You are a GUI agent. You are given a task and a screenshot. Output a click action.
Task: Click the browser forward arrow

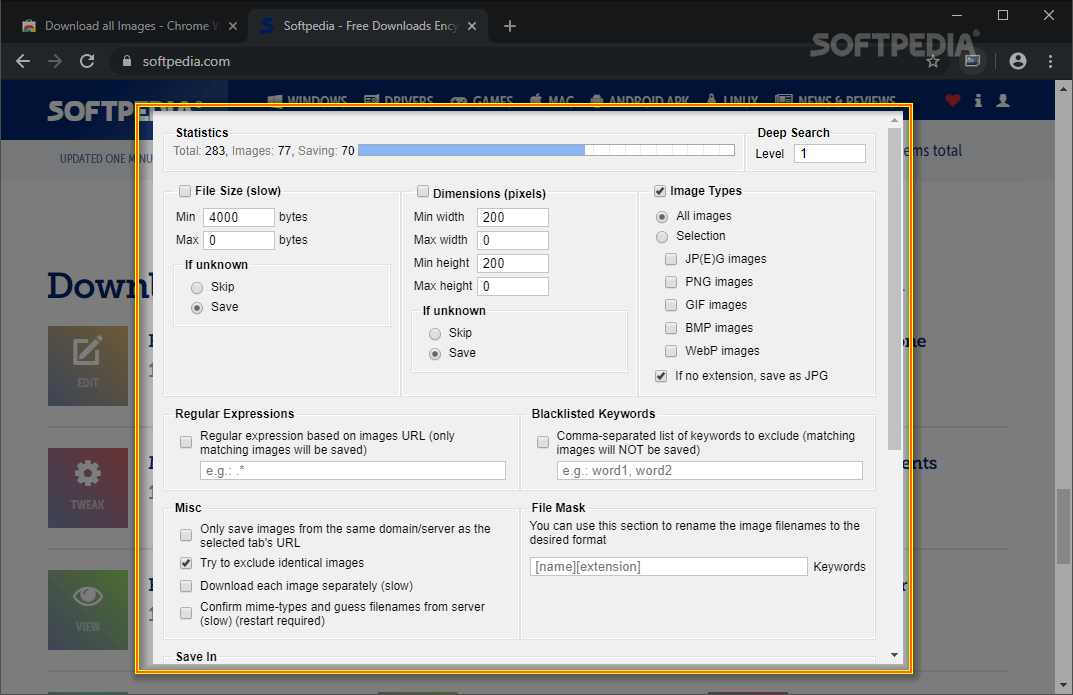click(x=55, y=62)
